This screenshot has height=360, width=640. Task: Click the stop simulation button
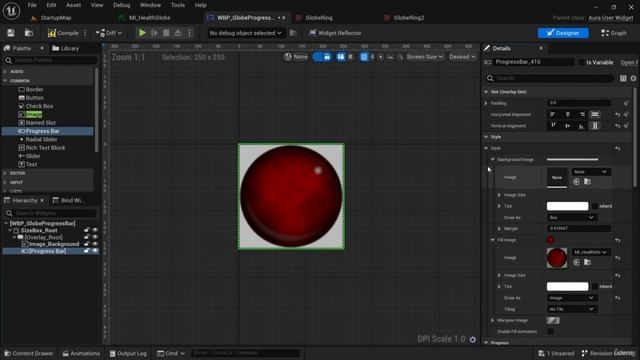coord(166,33)
